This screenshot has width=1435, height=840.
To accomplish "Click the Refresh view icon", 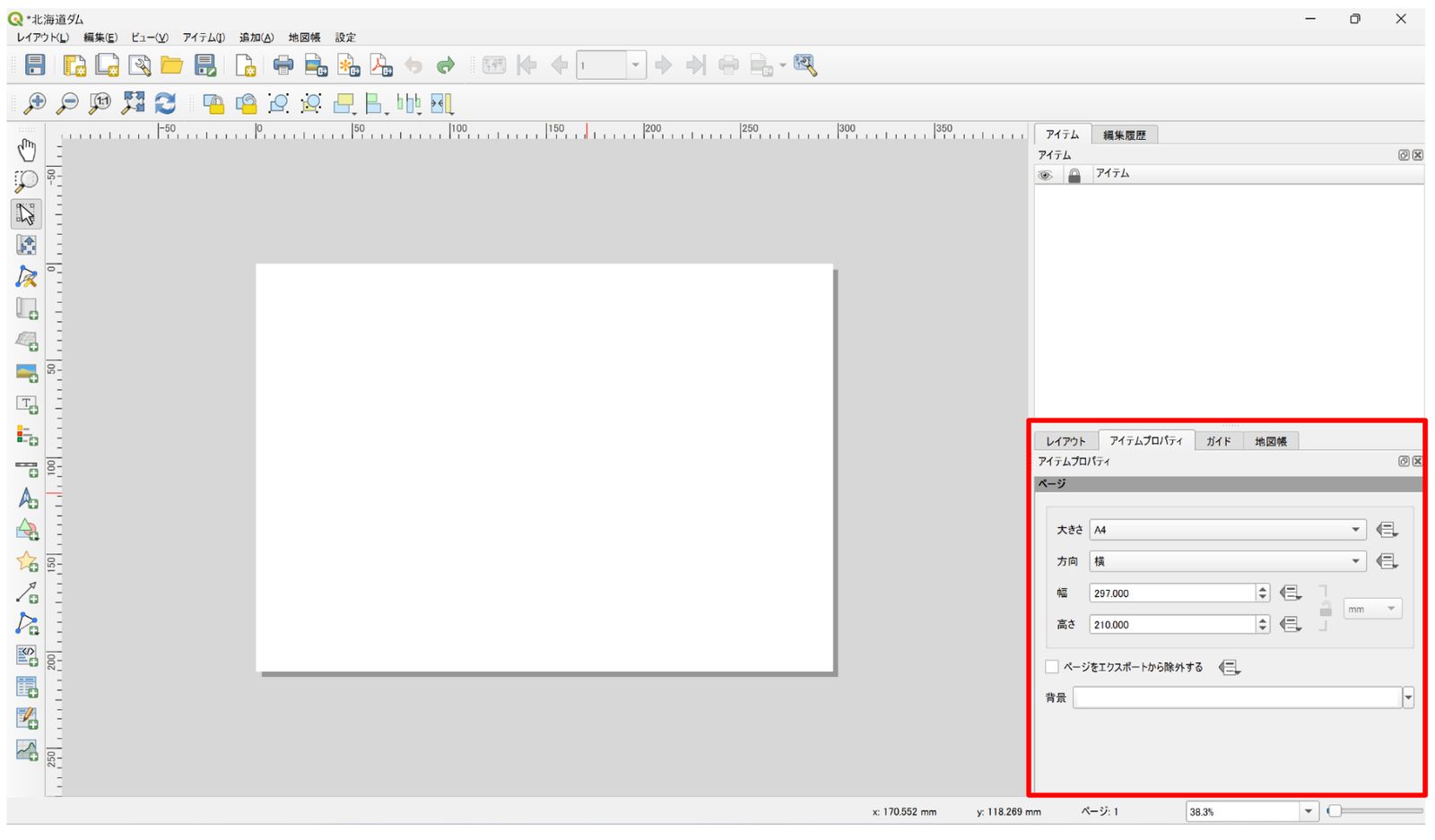I will coord(165,103).
